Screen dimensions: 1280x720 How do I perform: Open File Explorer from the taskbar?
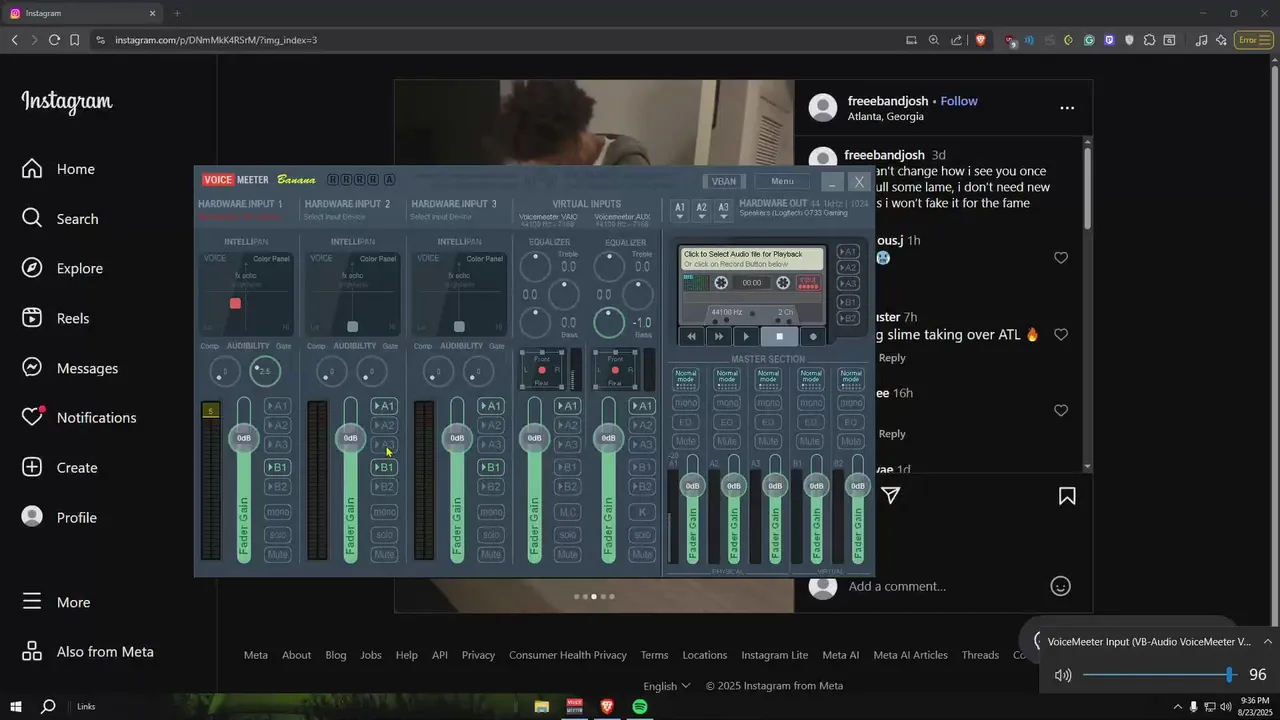[541, 707]
